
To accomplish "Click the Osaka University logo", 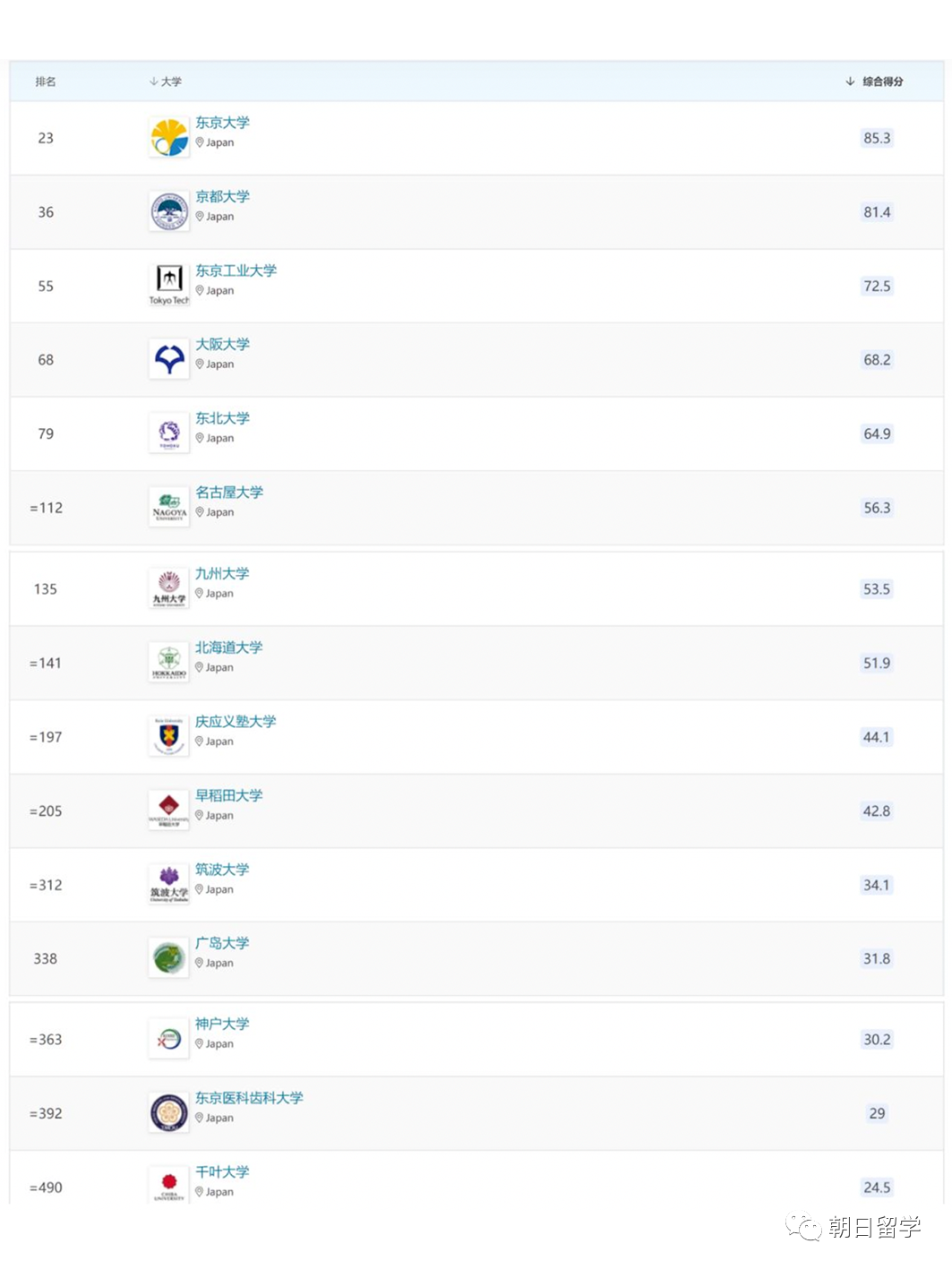I will (169, 360).
